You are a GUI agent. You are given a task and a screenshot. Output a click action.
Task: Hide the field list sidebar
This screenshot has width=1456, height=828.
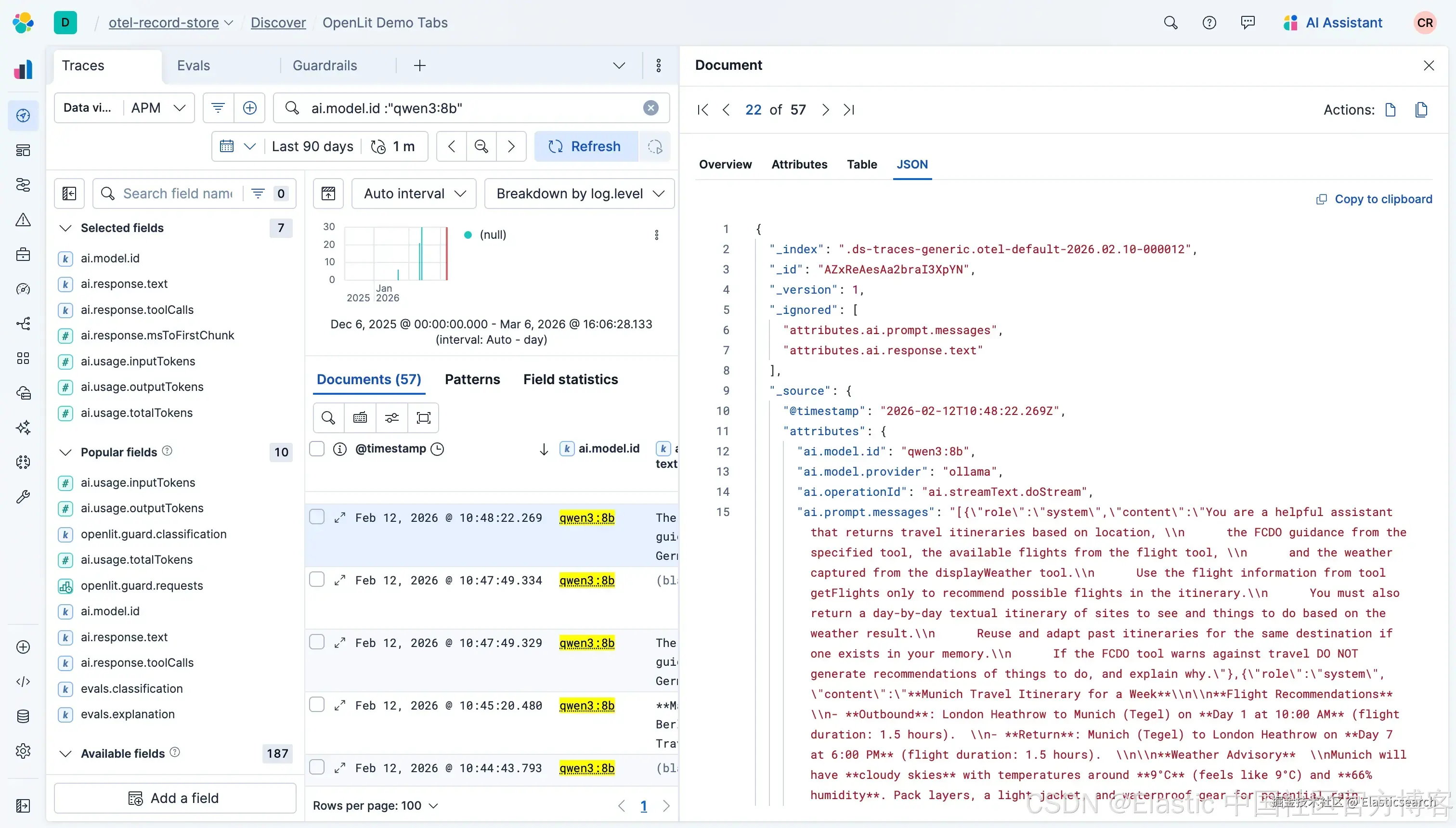tap(69, 194)
